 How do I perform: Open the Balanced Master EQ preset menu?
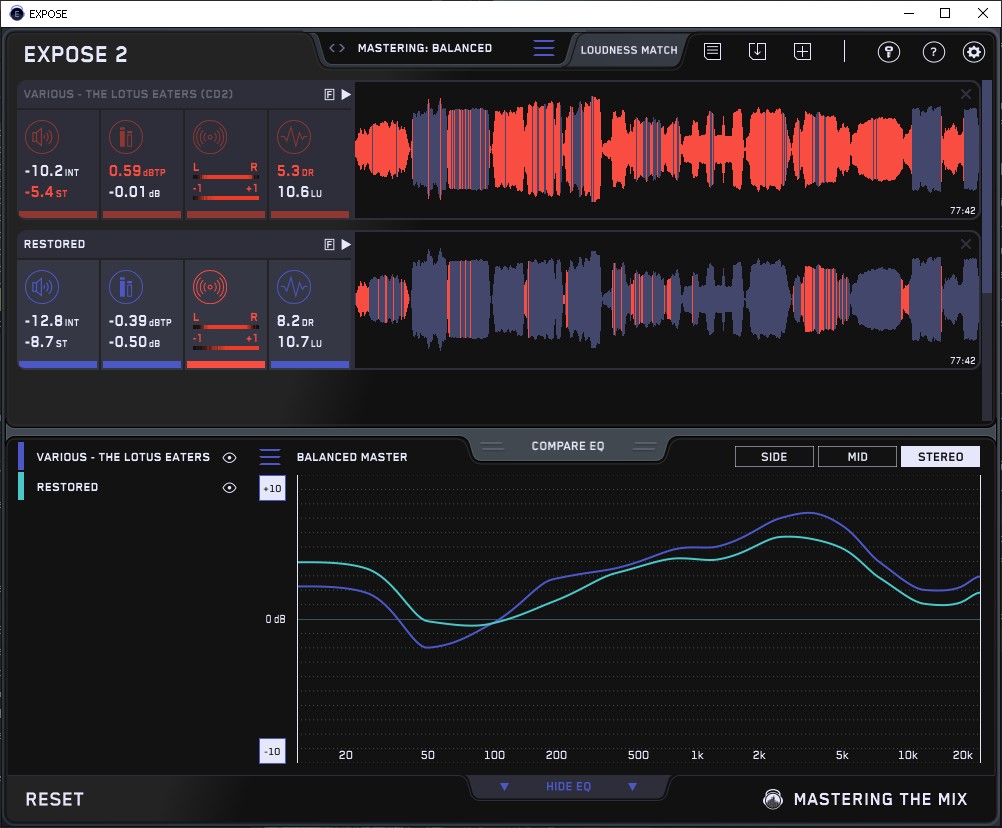pyautogui.click(x=270, y=457)
